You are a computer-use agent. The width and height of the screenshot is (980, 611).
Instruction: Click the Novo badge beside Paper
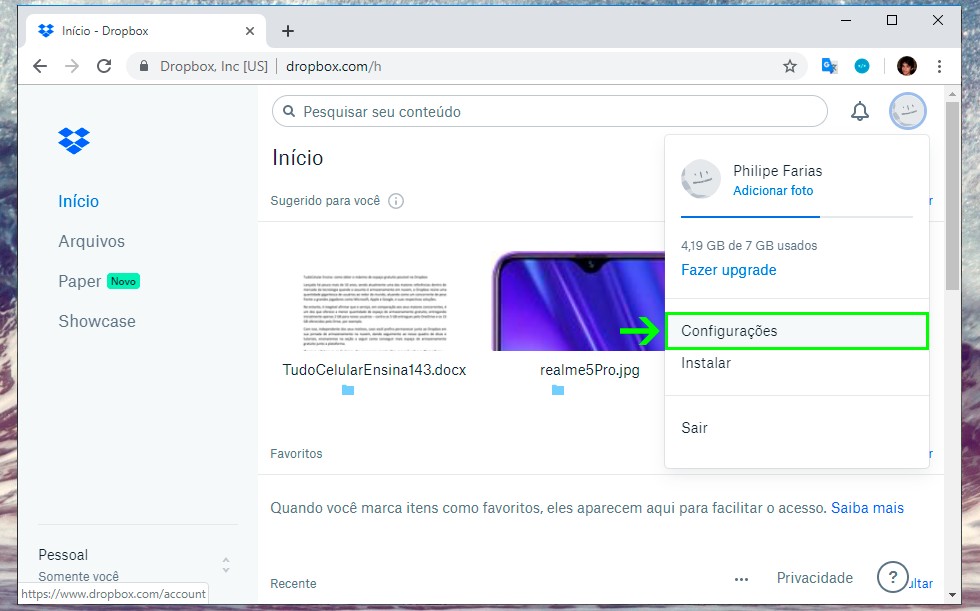click(x=123, y=281)
